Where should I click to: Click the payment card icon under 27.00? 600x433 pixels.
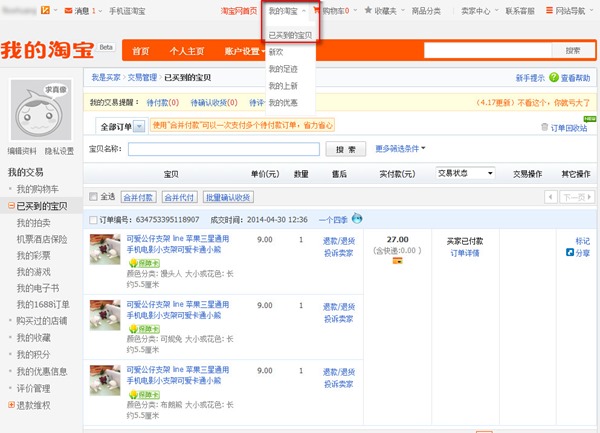[397, 261]
